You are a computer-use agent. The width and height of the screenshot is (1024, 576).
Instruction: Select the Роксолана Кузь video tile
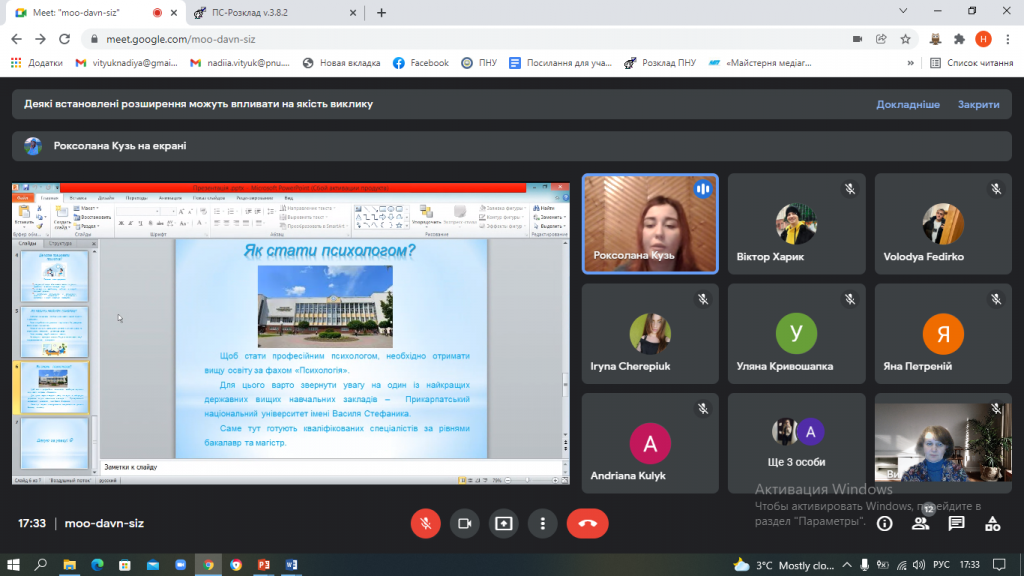tap(650, 224)
